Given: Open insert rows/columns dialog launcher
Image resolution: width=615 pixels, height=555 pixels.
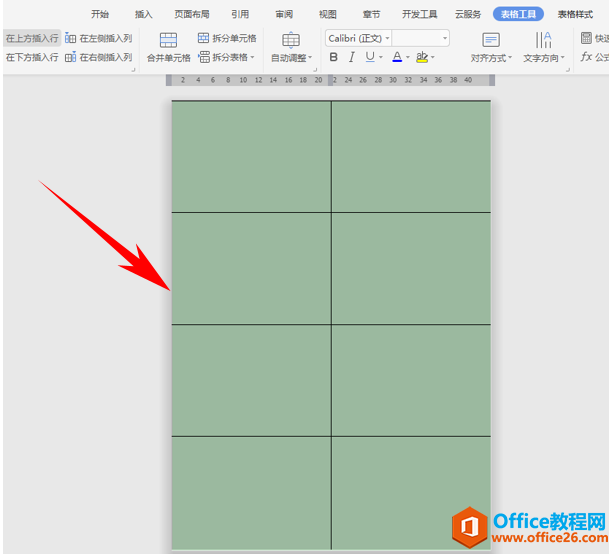Looking at the screenshot, I should [133, 70].
